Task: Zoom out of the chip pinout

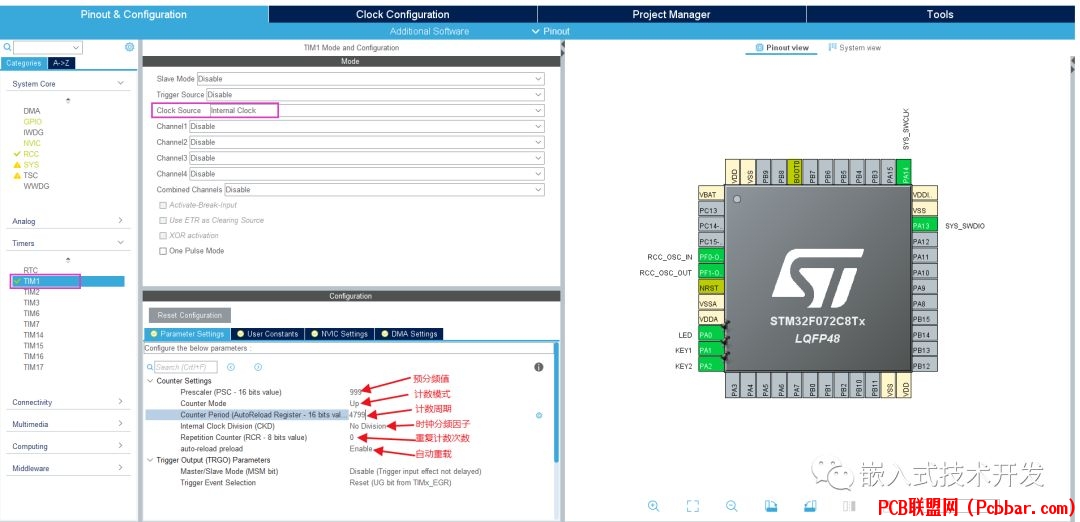Action: [x=731, y=506]
